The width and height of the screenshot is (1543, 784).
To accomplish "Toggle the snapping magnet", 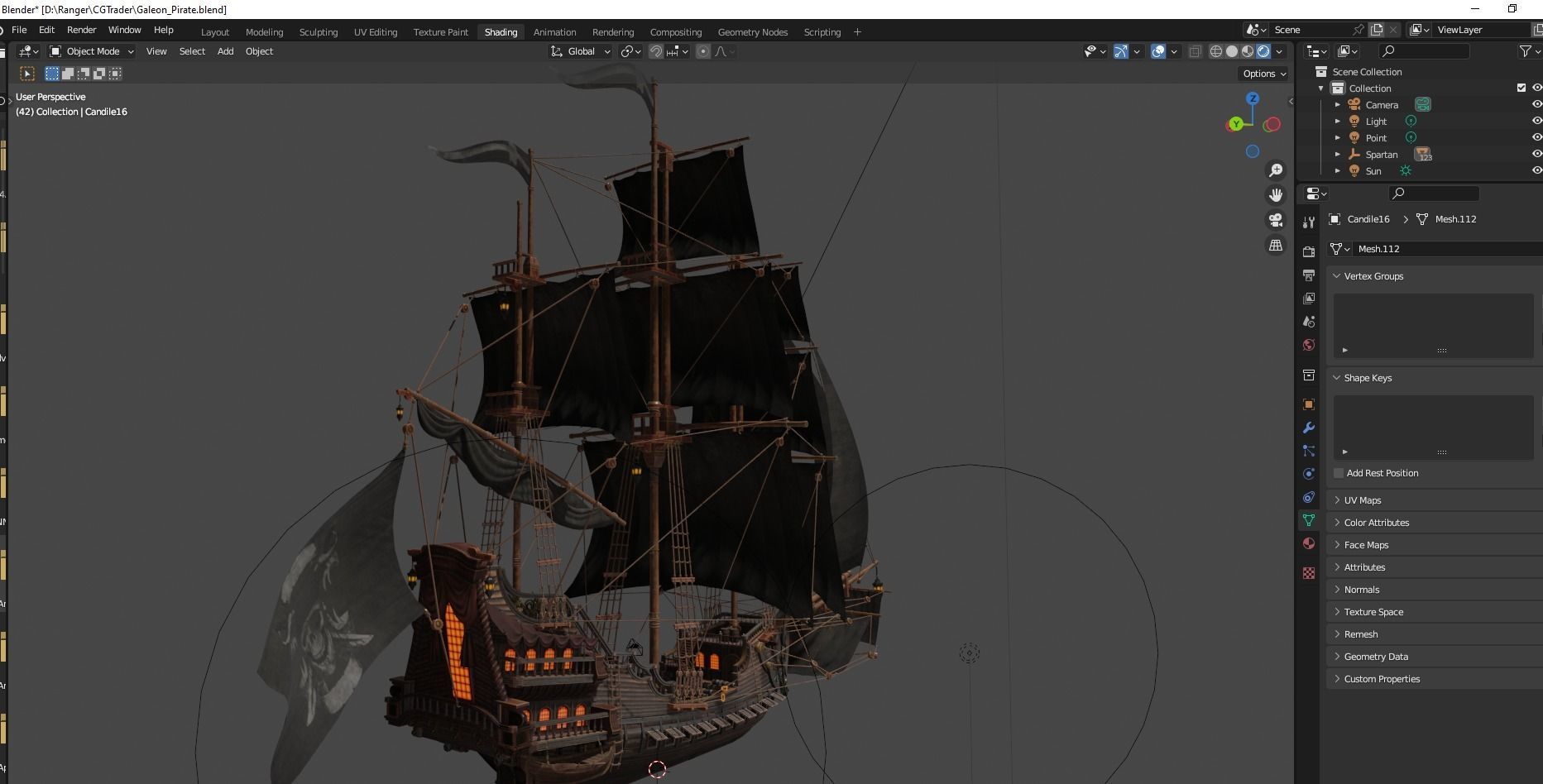I will pyautogui.click(x=656, y=51).
